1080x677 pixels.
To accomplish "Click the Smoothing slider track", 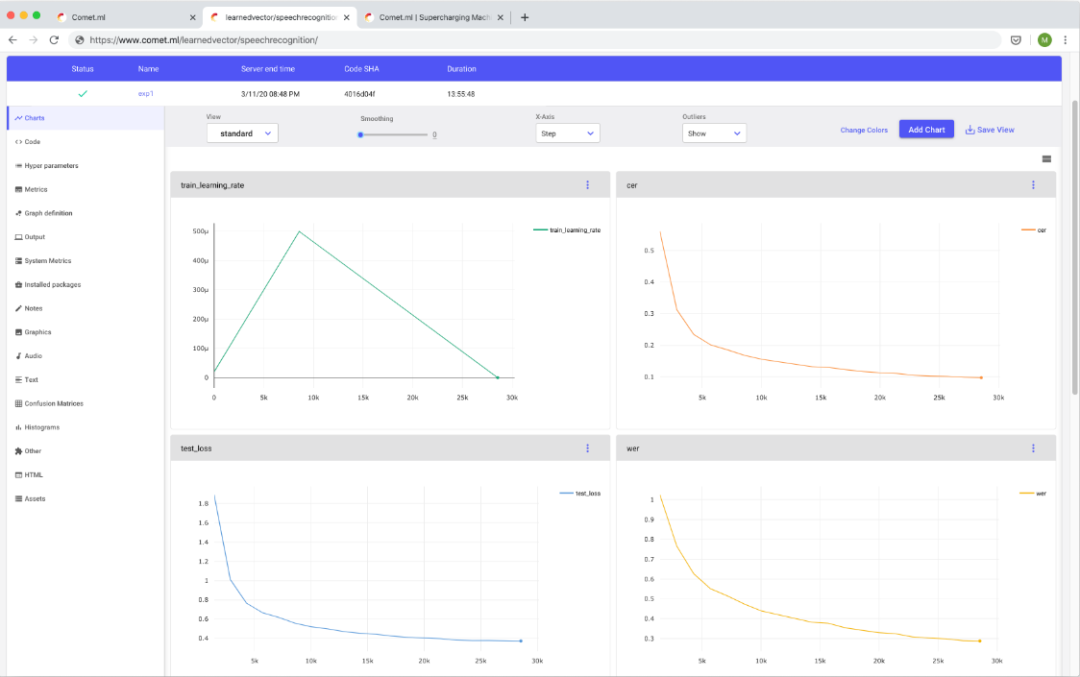I will pyautogui.click(x=394, y=135).
